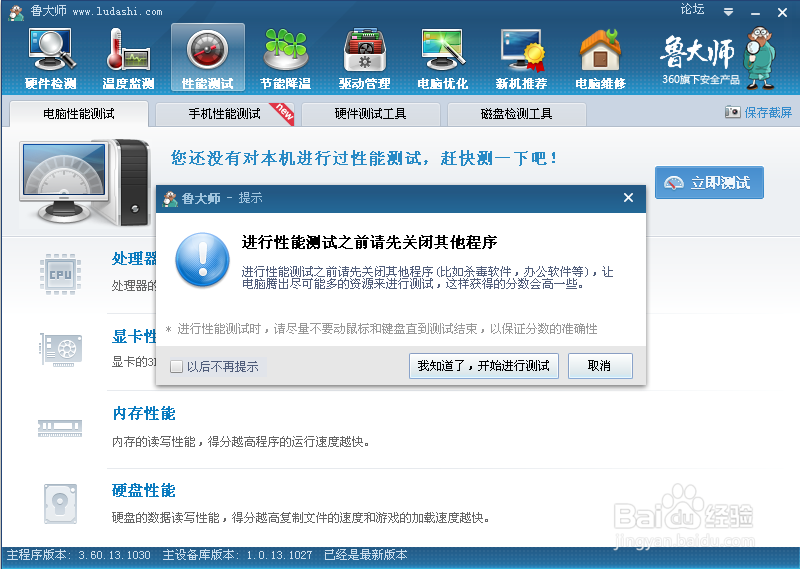Click www.ludashi.com title text

(117, 12)
